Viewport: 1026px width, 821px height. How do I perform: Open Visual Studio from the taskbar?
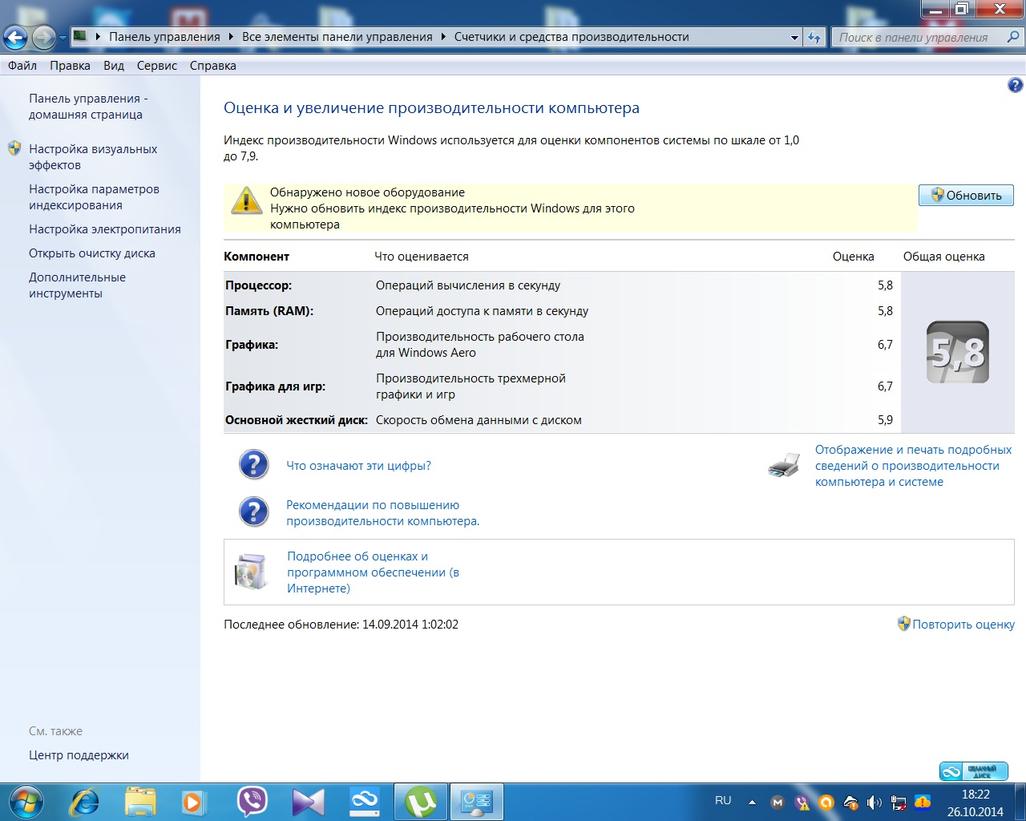[x=308, y=801]
